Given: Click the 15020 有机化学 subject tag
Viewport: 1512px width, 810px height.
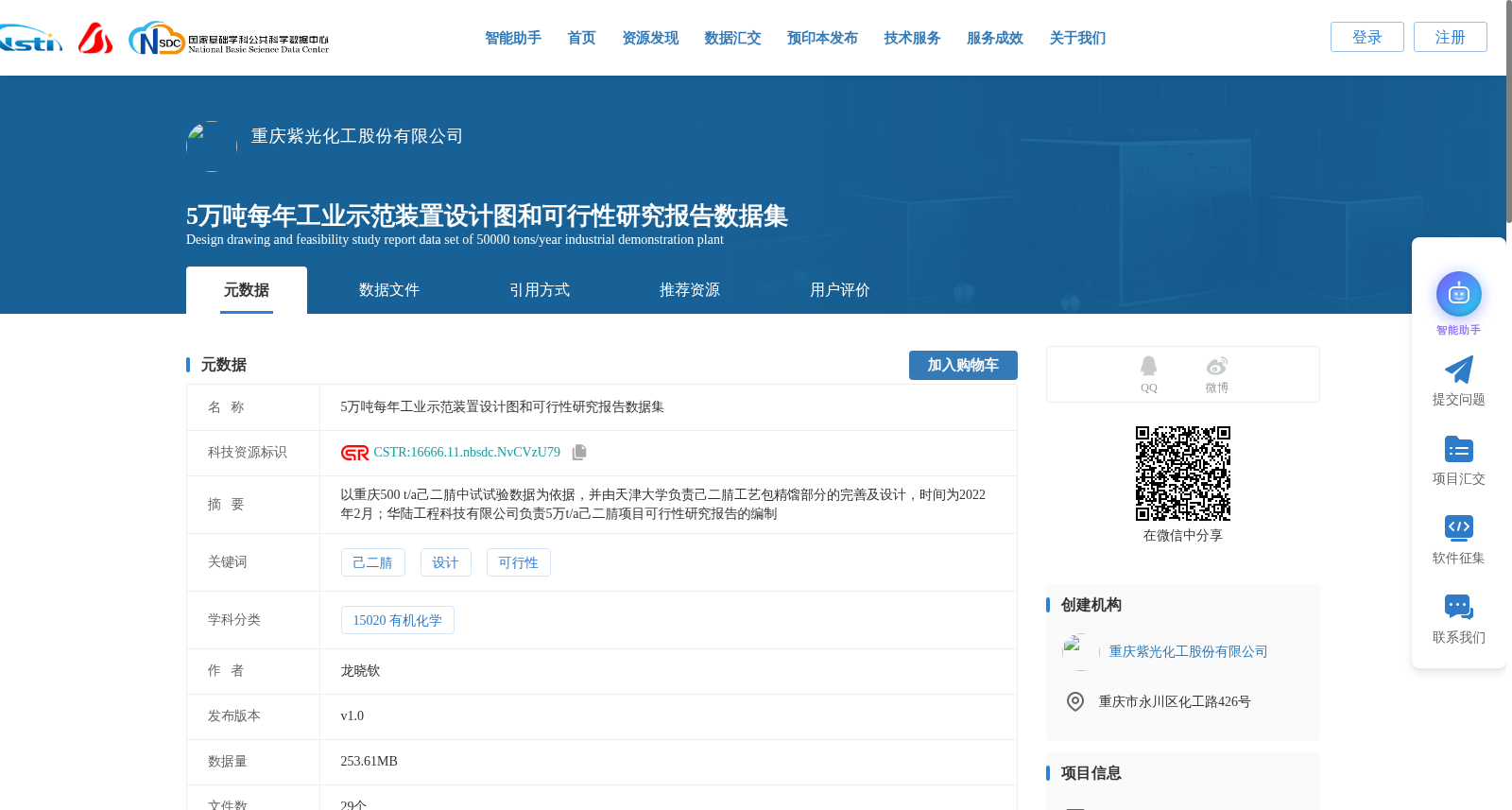Looking at the screenshot, I should coord(397,620).
